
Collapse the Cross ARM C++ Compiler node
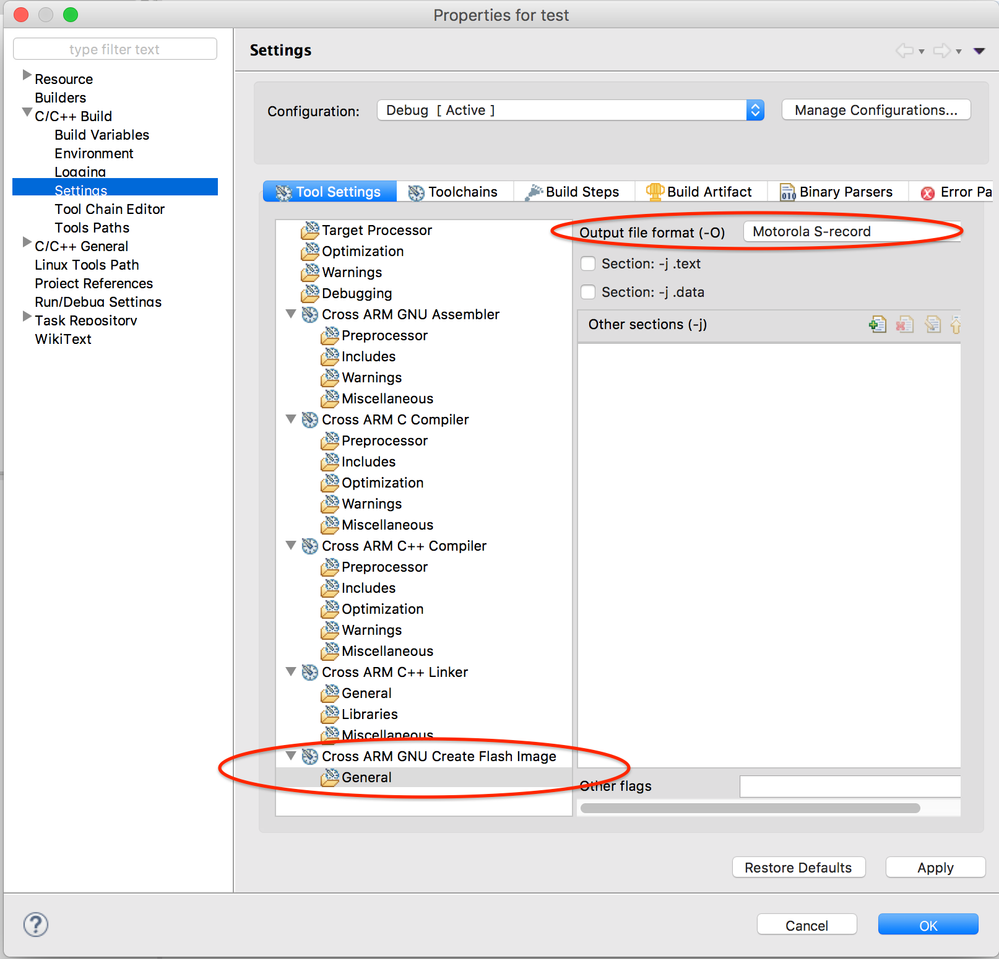[291, 545]
